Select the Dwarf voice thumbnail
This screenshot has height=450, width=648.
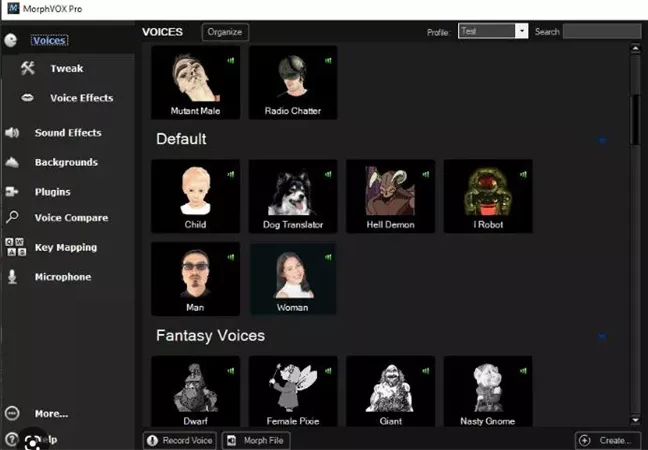[195, 391]
